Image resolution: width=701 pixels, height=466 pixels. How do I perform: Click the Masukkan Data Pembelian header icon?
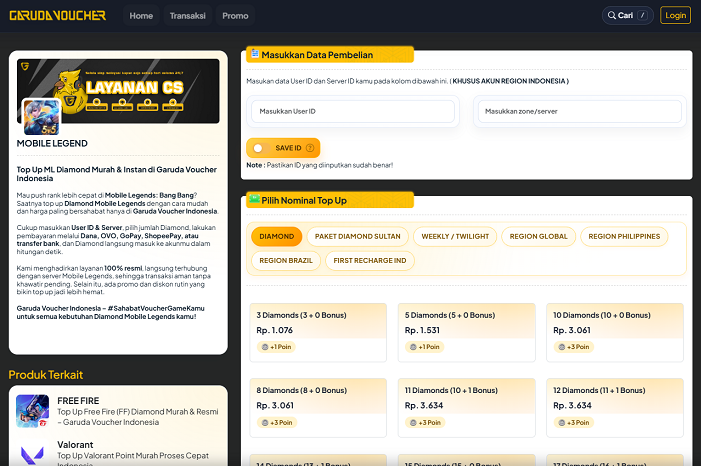254,54
